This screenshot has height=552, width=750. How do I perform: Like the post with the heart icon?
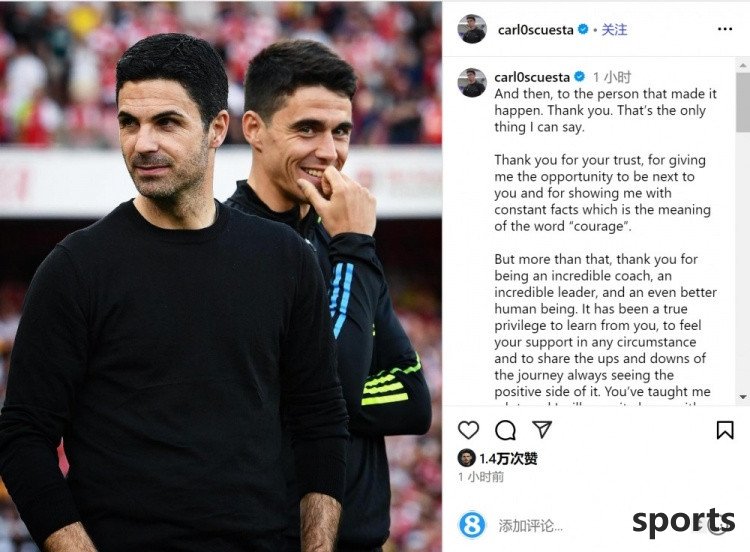click(x=468, y=430)
